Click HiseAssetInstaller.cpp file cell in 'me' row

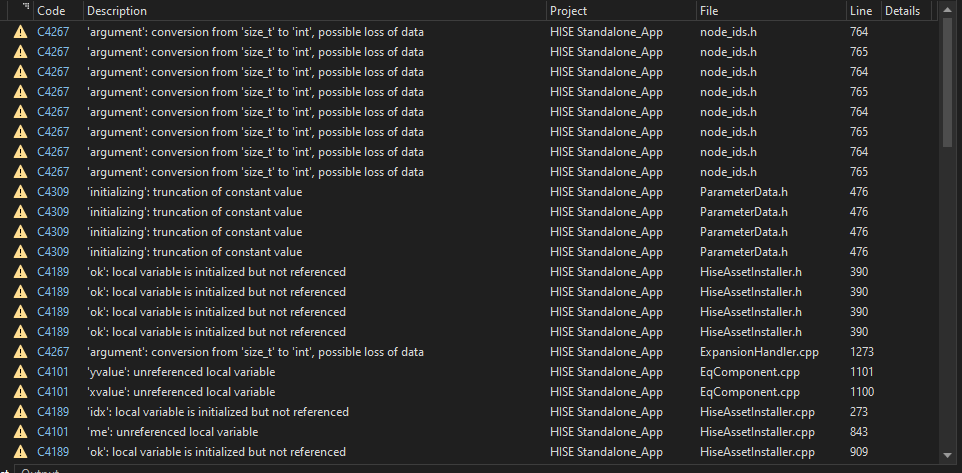coord(758,432)
